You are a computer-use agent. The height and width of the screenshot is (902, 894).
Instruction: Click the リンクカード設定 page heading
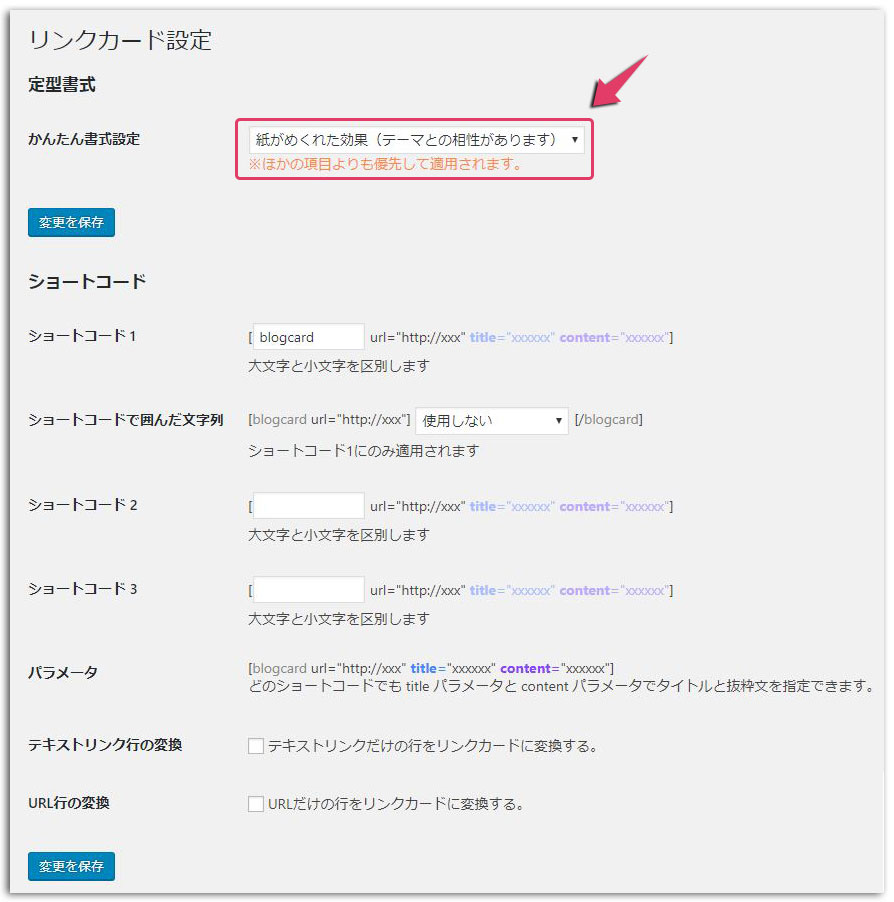tap(120, 41)
